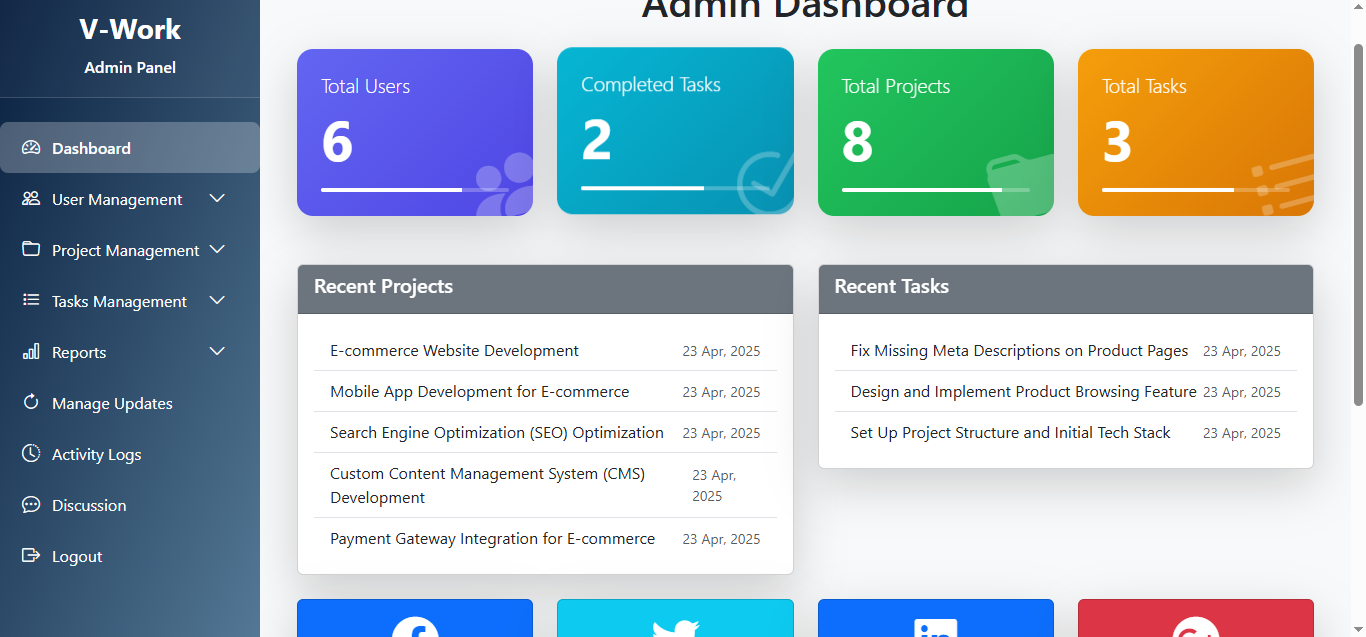Click the Twitter bird icon tile
Screen dimensions: 1366x637
pos(675,618)
